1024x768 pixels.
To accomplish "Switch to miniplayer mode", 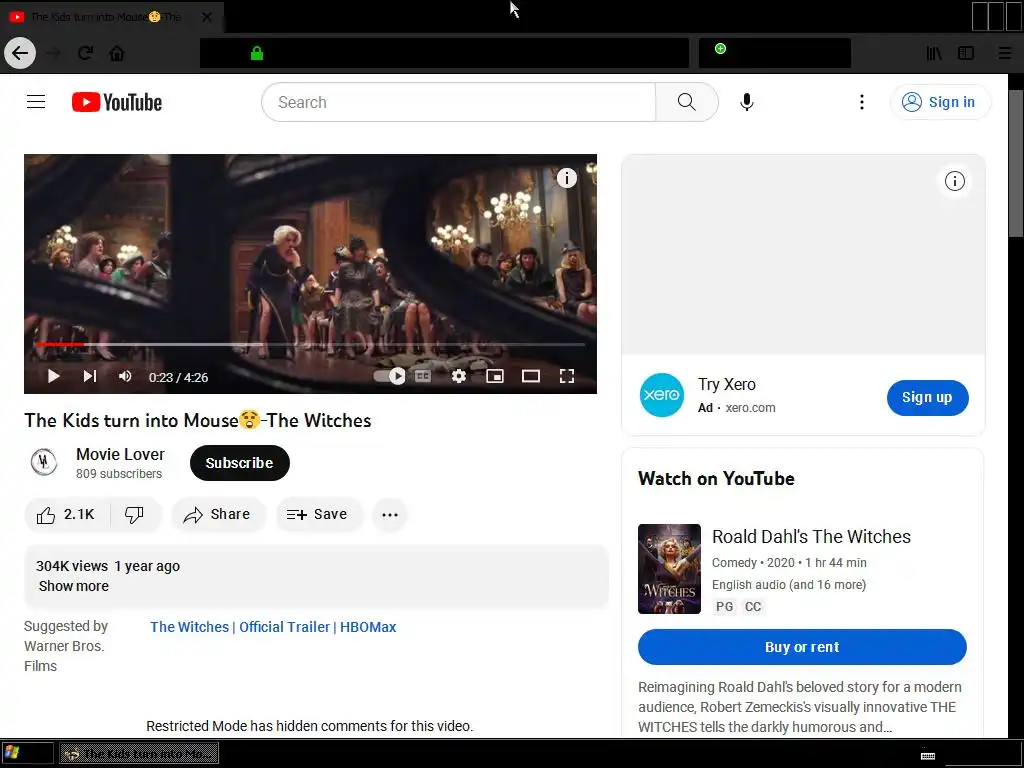I will [495, 376].
